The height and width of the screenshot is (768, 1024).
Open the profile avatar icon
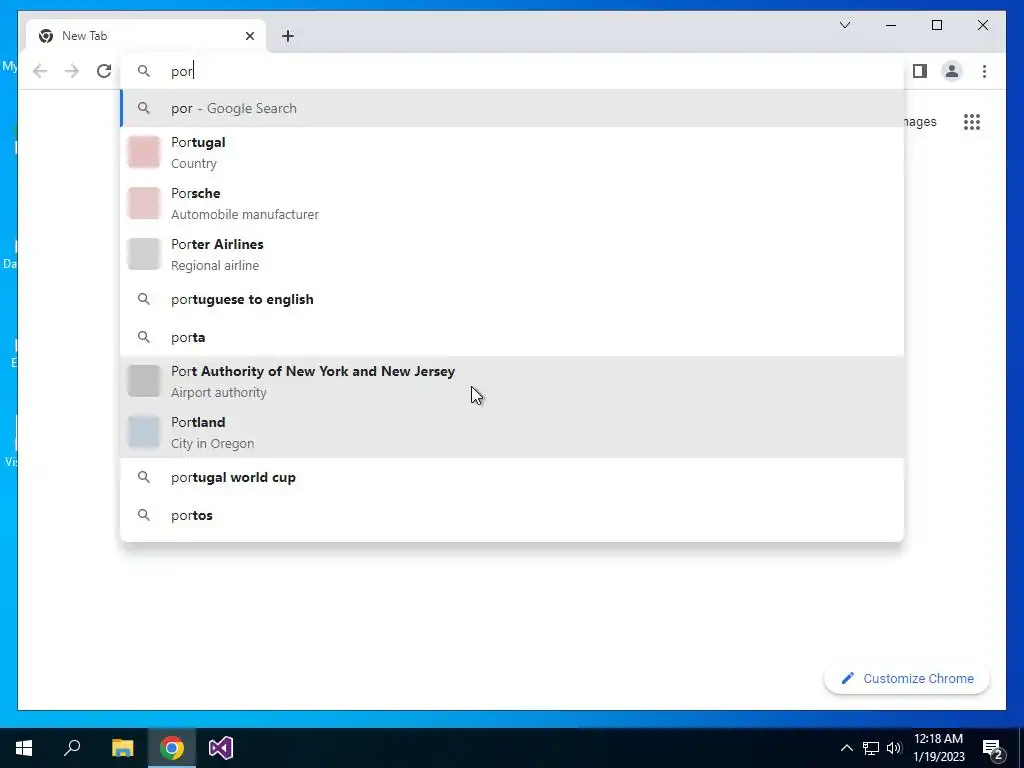tap(952, 71)
